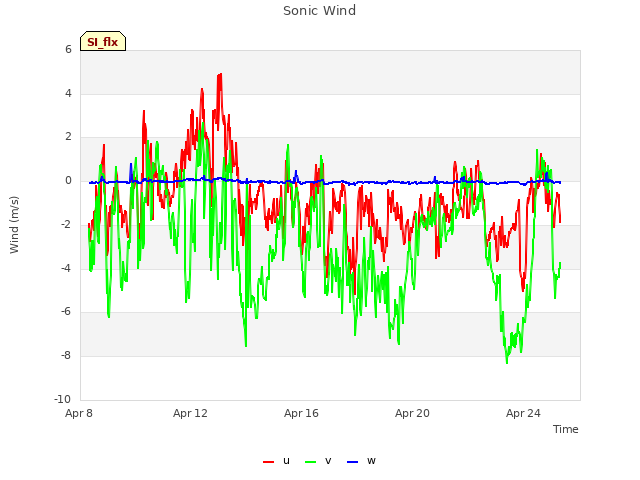Click the -6 y-axis tick label
Viewport: 640px width, 480px height.
[66, 311]
